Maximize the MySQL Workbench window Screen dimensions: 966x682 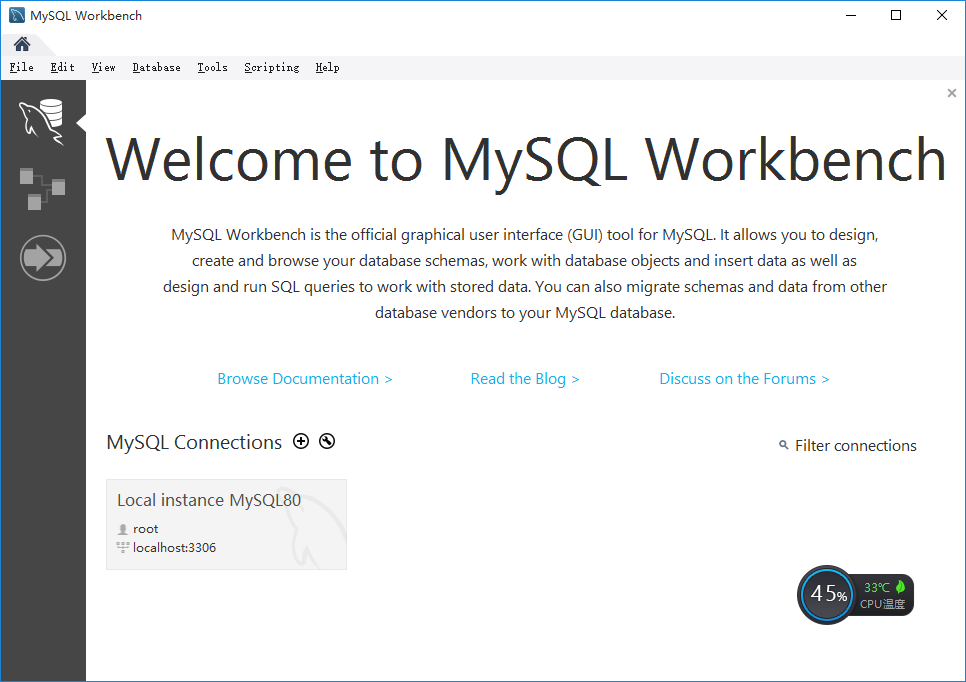pyautogui.click(x=896, y=15)
